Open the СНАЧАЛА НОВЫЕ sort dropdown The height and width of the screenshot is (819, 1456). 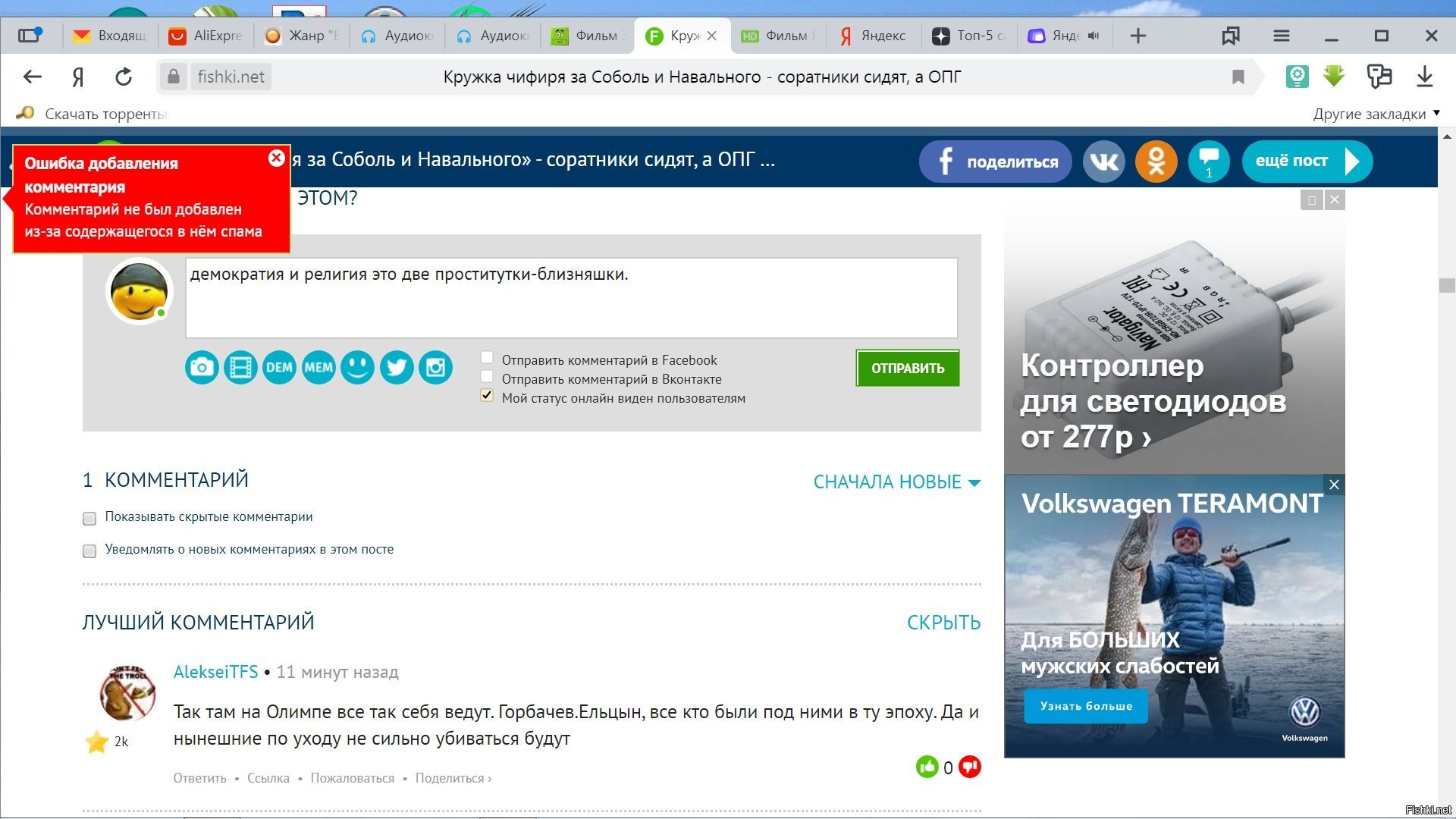point(896,482)
